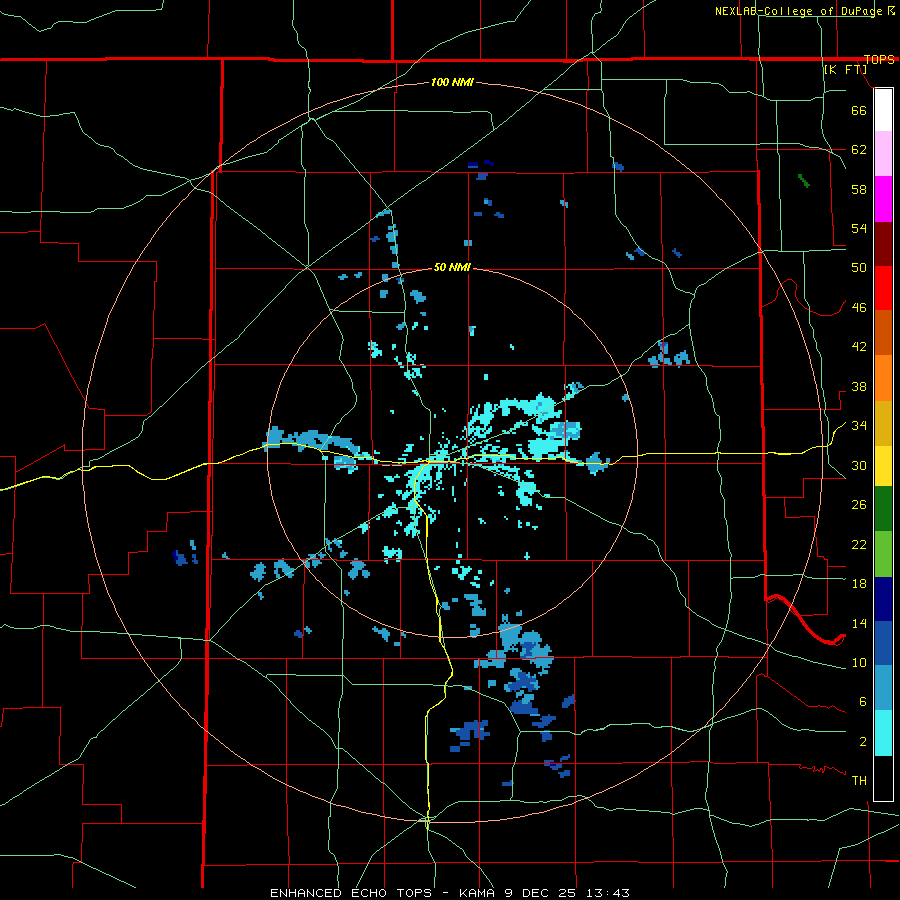
Task: Click the isolated dark green echo near top right
Action: (x=804, y=181)
